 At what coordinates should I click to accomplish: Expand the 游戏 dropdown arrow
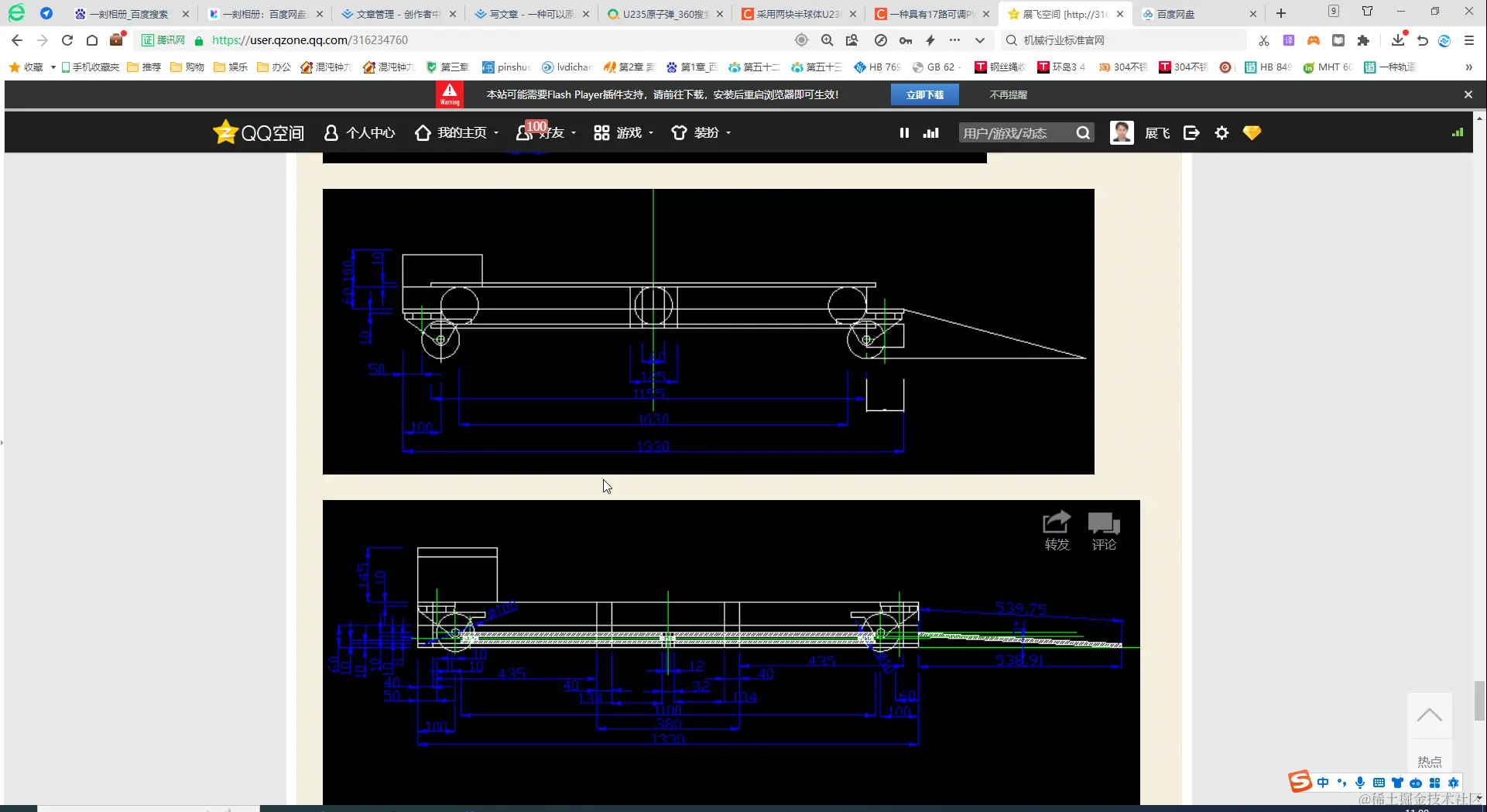click(651, 133)
